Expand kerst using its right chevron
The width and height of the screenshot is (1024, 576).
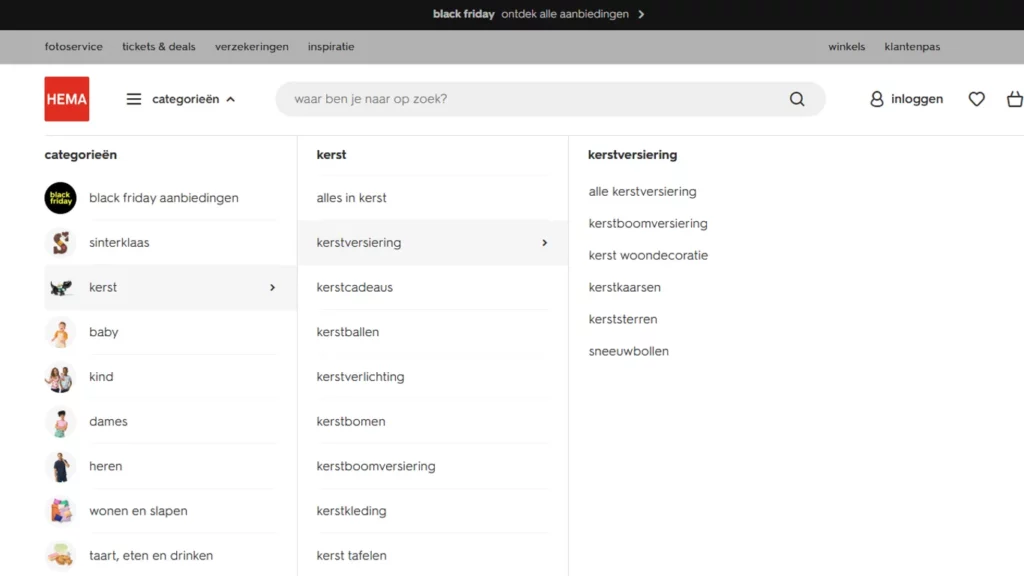(x=271, y=287)
